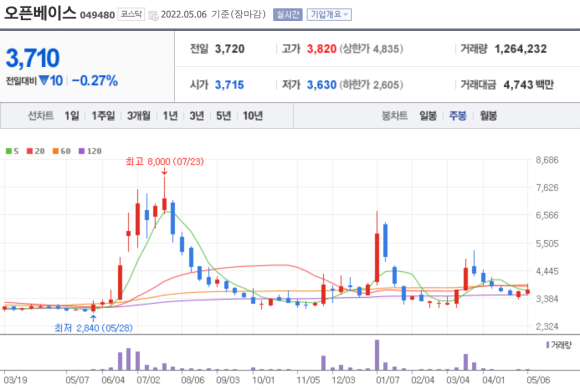Switch to 일봉 candle chart
580x390 pixels.
[x=428, y=116]
